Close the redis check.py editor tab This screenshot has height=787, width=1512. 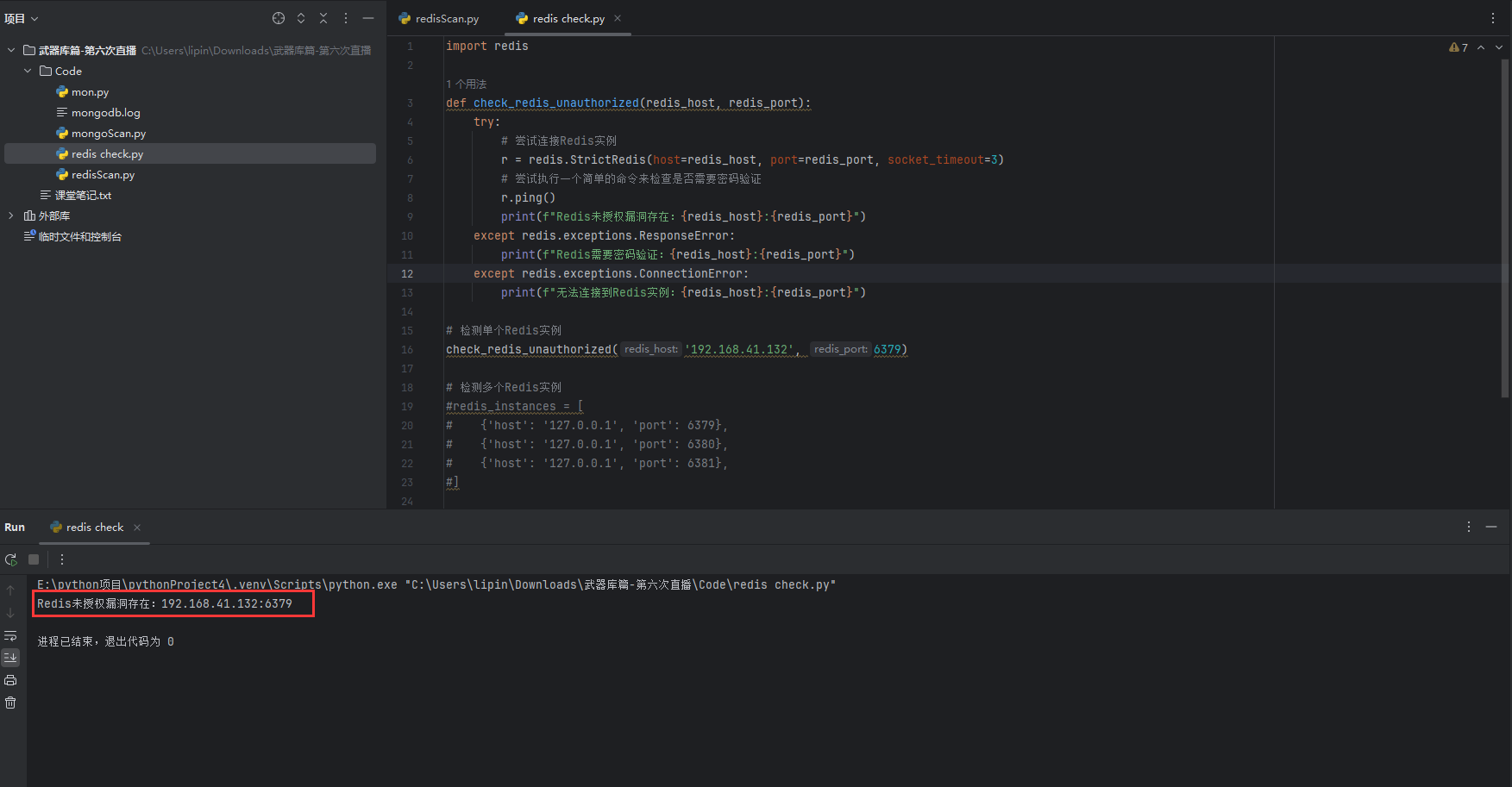click(618, 18)
